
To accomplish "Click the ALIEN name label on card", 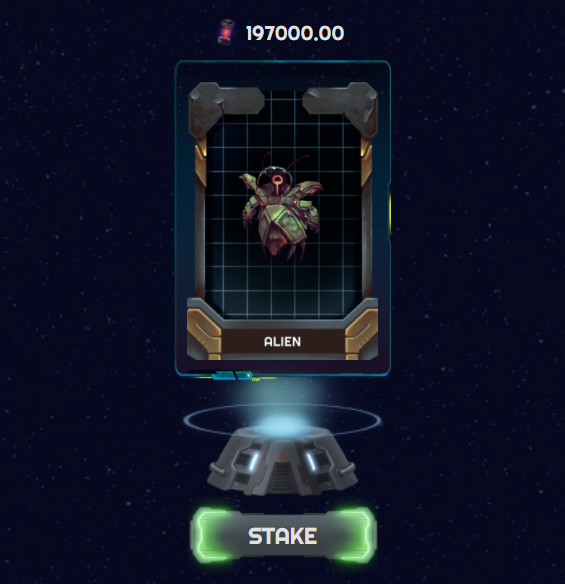I will pyautogui.click(x=282, y=342).
